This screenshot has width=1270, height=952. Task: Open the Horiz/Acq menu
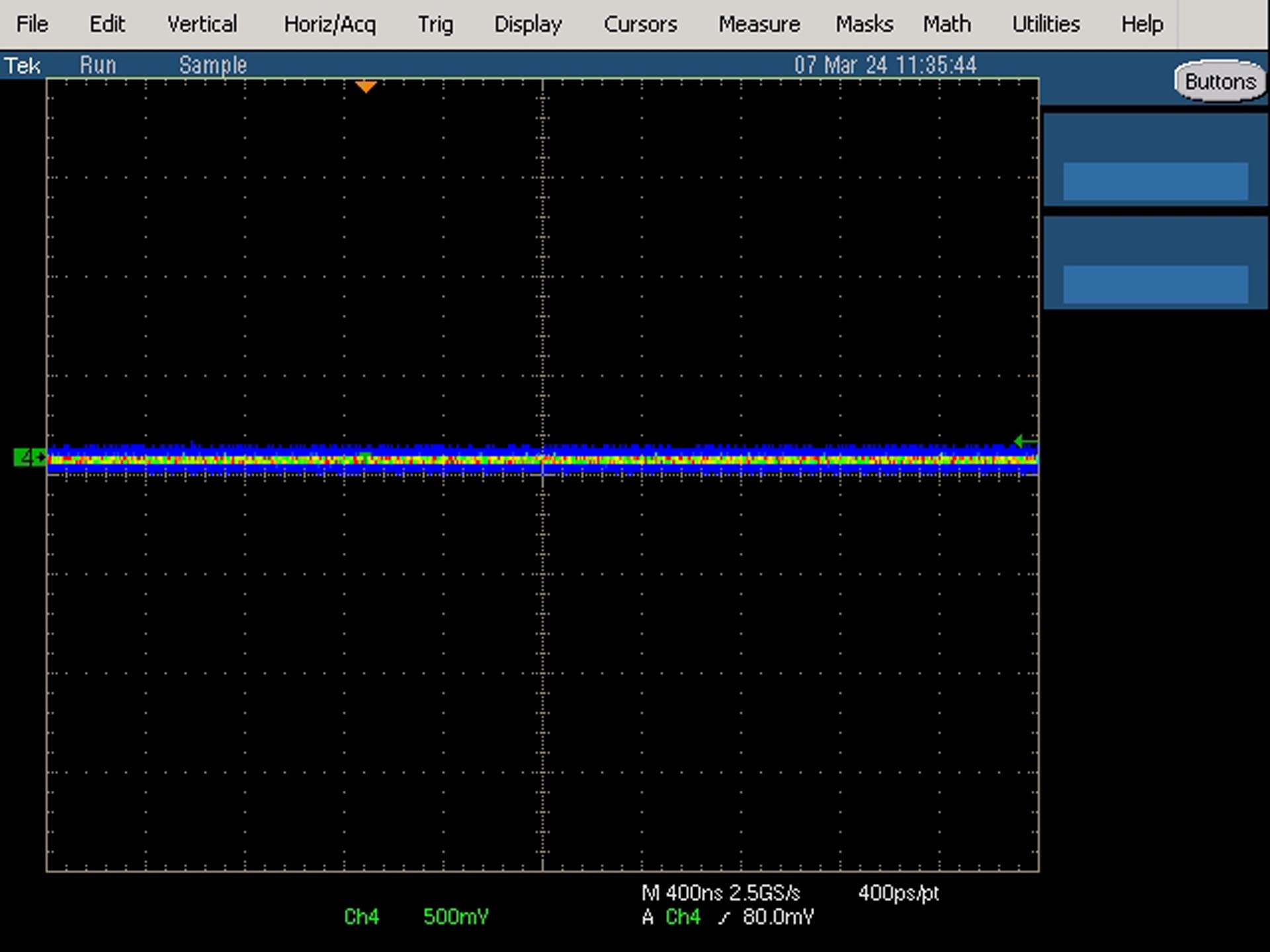(329, 24)
